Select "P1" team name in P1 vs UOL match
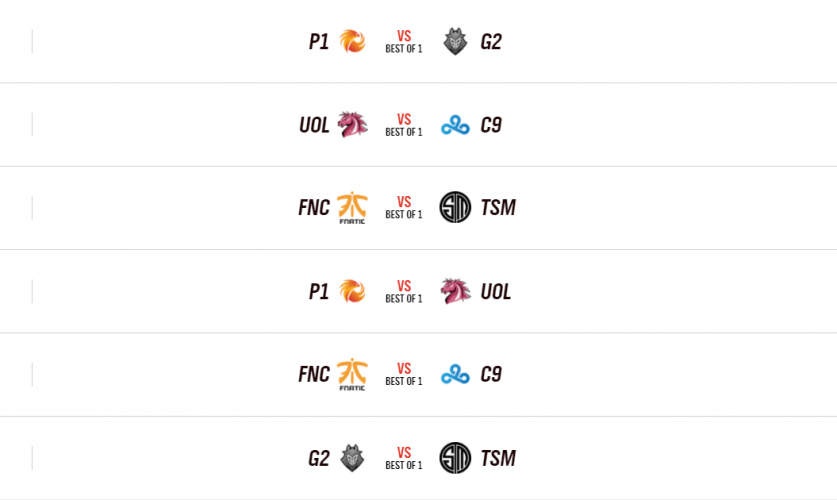Viewport: 837px width, 500px height. point(319,292)
